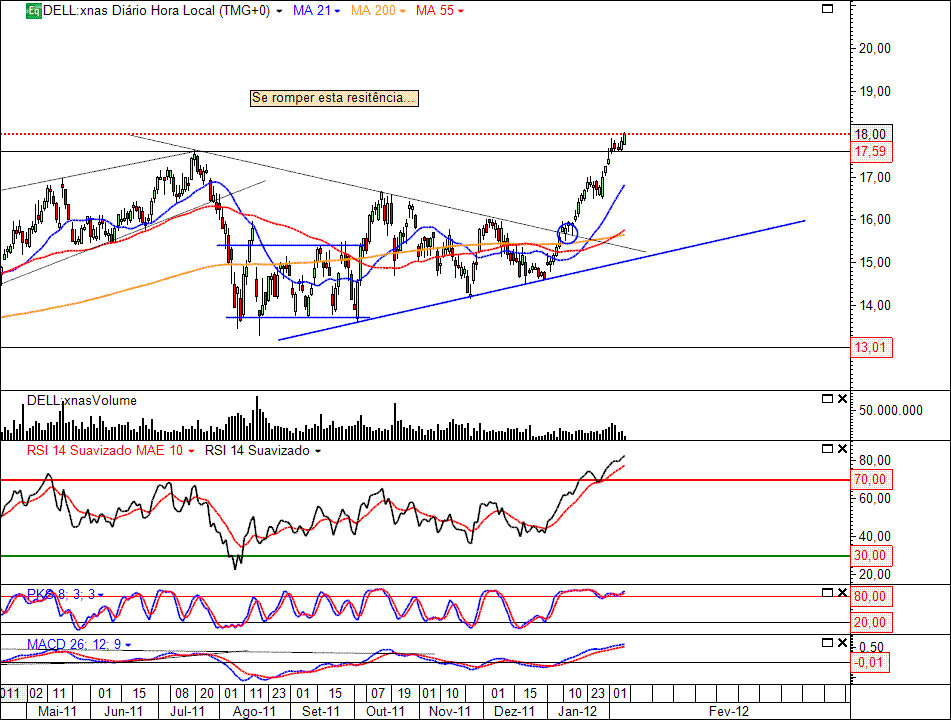Select the blue circle marking the breakout

[x=568, y=232]
